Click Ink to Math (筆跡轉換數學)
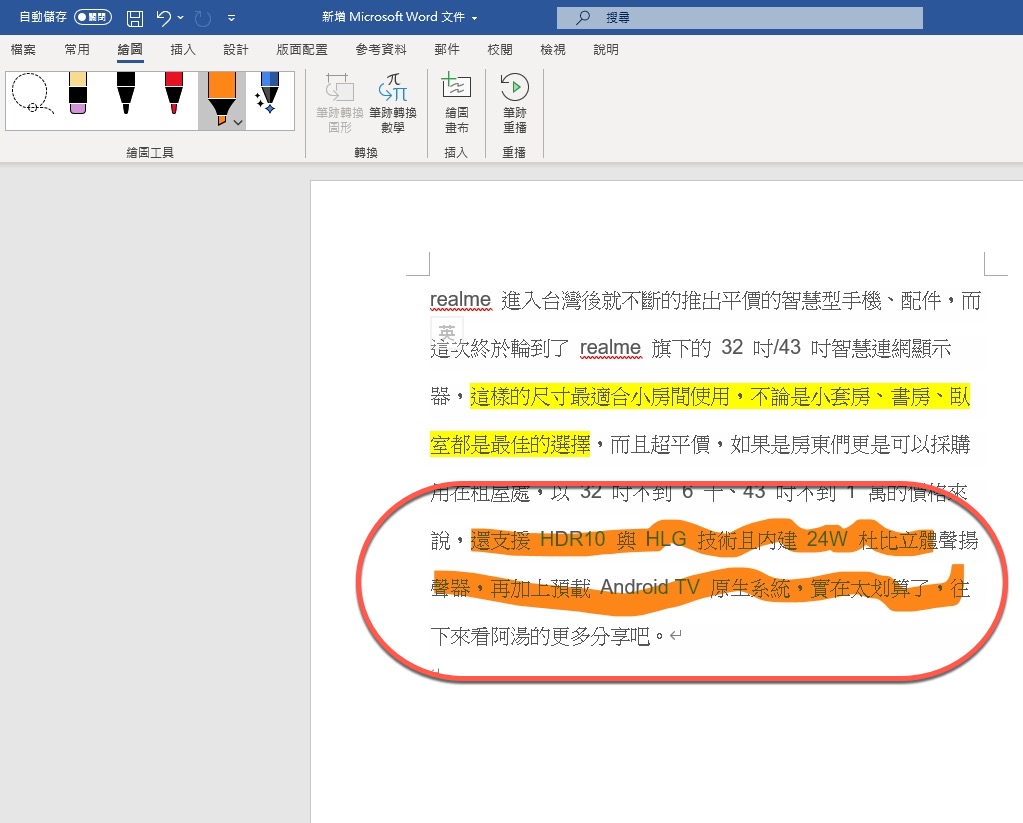 click(392, 103)
